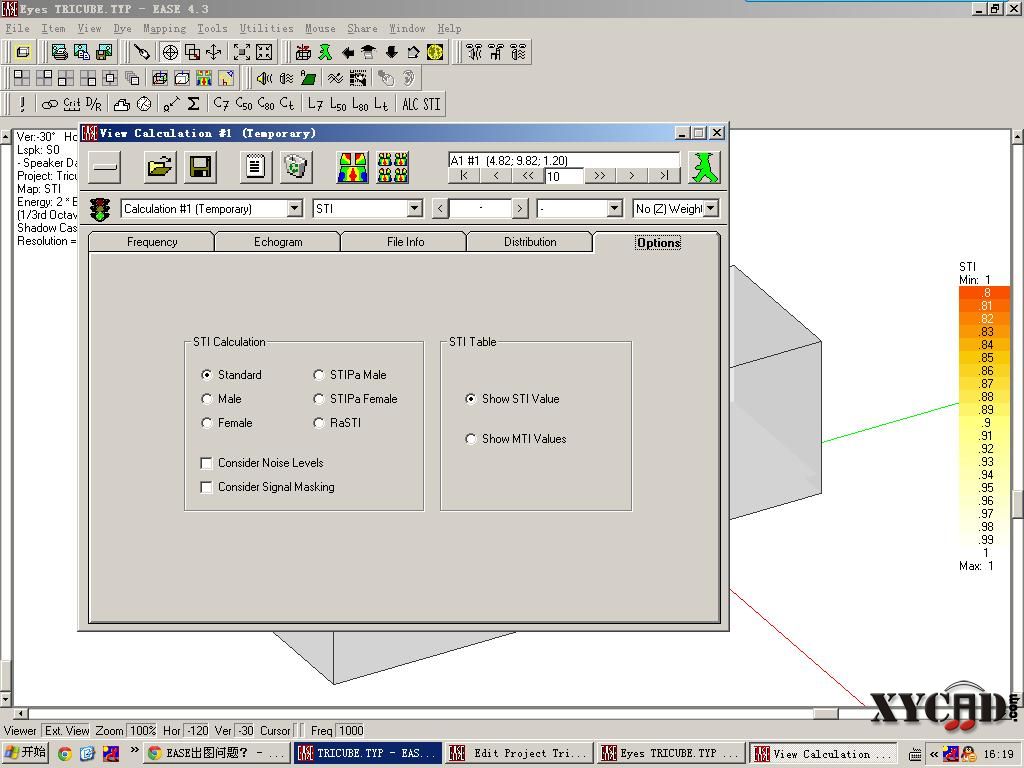Click the traffic light icon
The height and width of the screenshot is (768, 1024).
point(100,209)
